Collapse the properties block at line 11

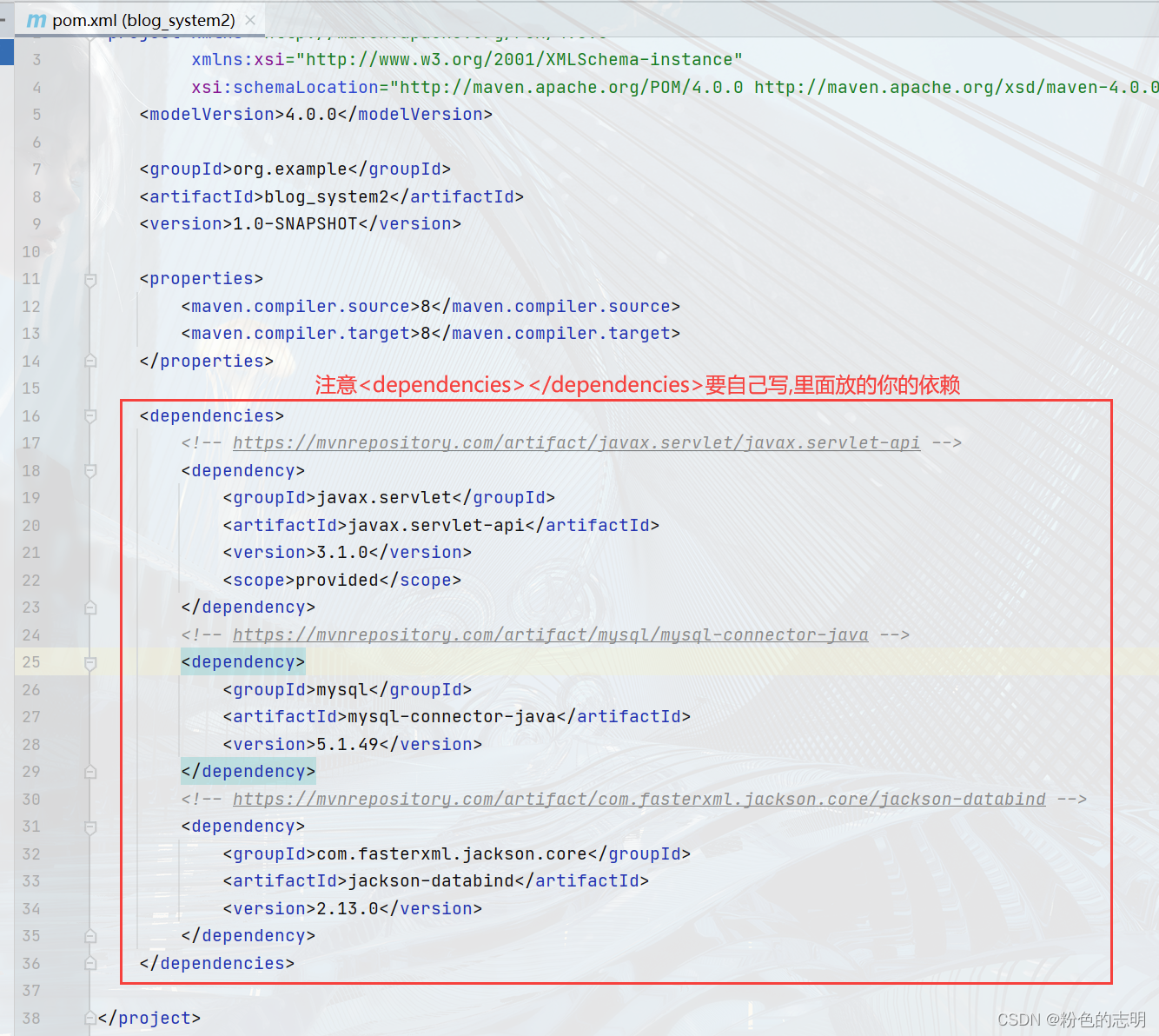coord(90,279)
